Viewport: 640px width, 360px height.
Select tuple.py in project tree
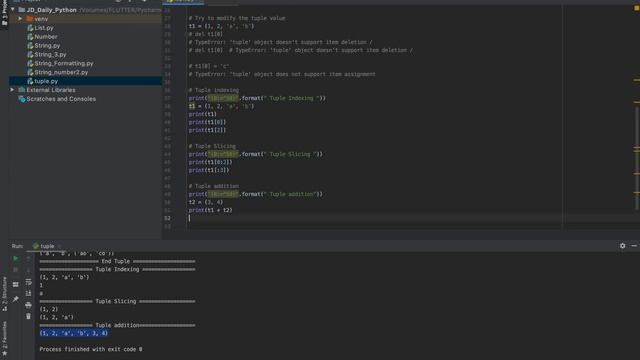(x=86, y=81)
